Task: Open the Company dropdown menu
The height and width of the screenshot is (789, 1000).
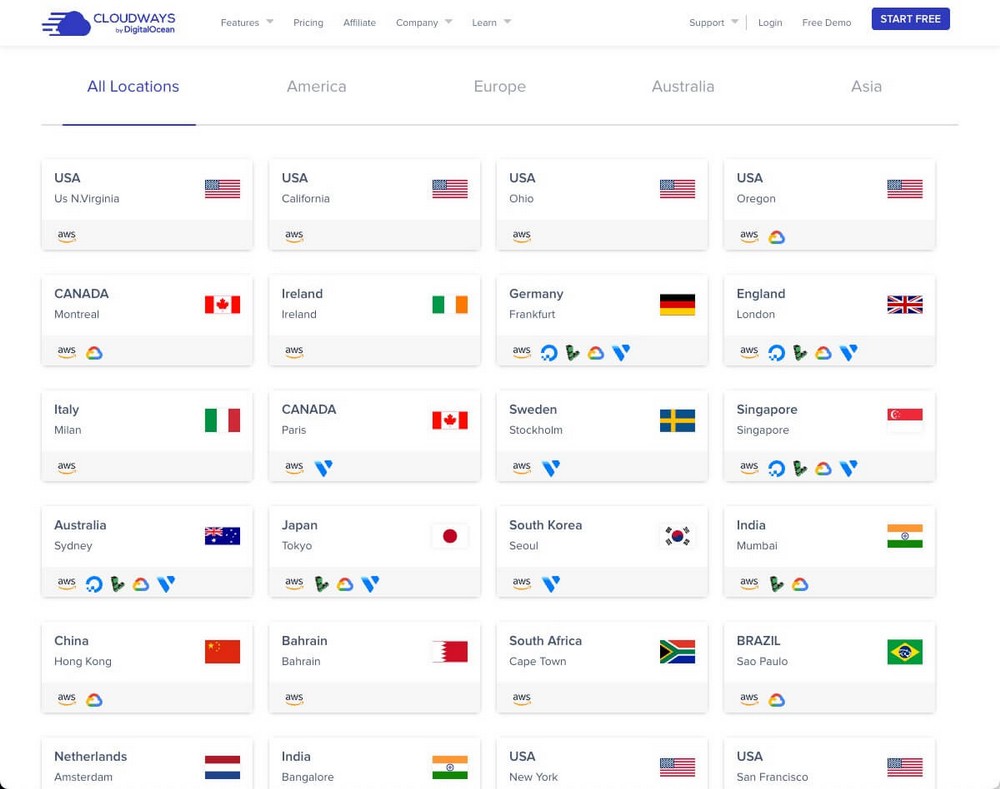Action: pos(424,22)
